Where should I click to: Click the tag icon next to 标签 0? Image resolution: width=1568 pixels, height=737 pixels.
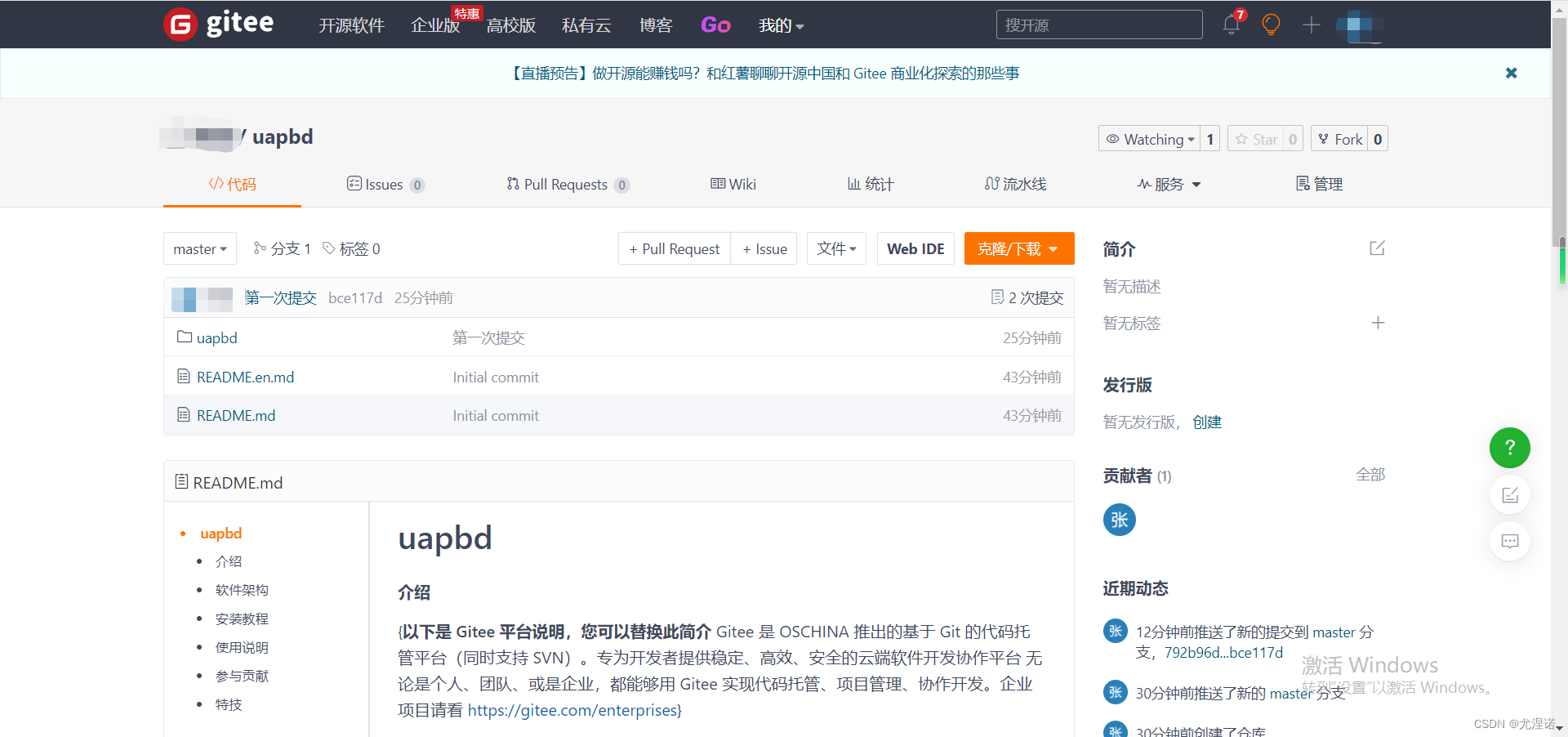point(328,248)
